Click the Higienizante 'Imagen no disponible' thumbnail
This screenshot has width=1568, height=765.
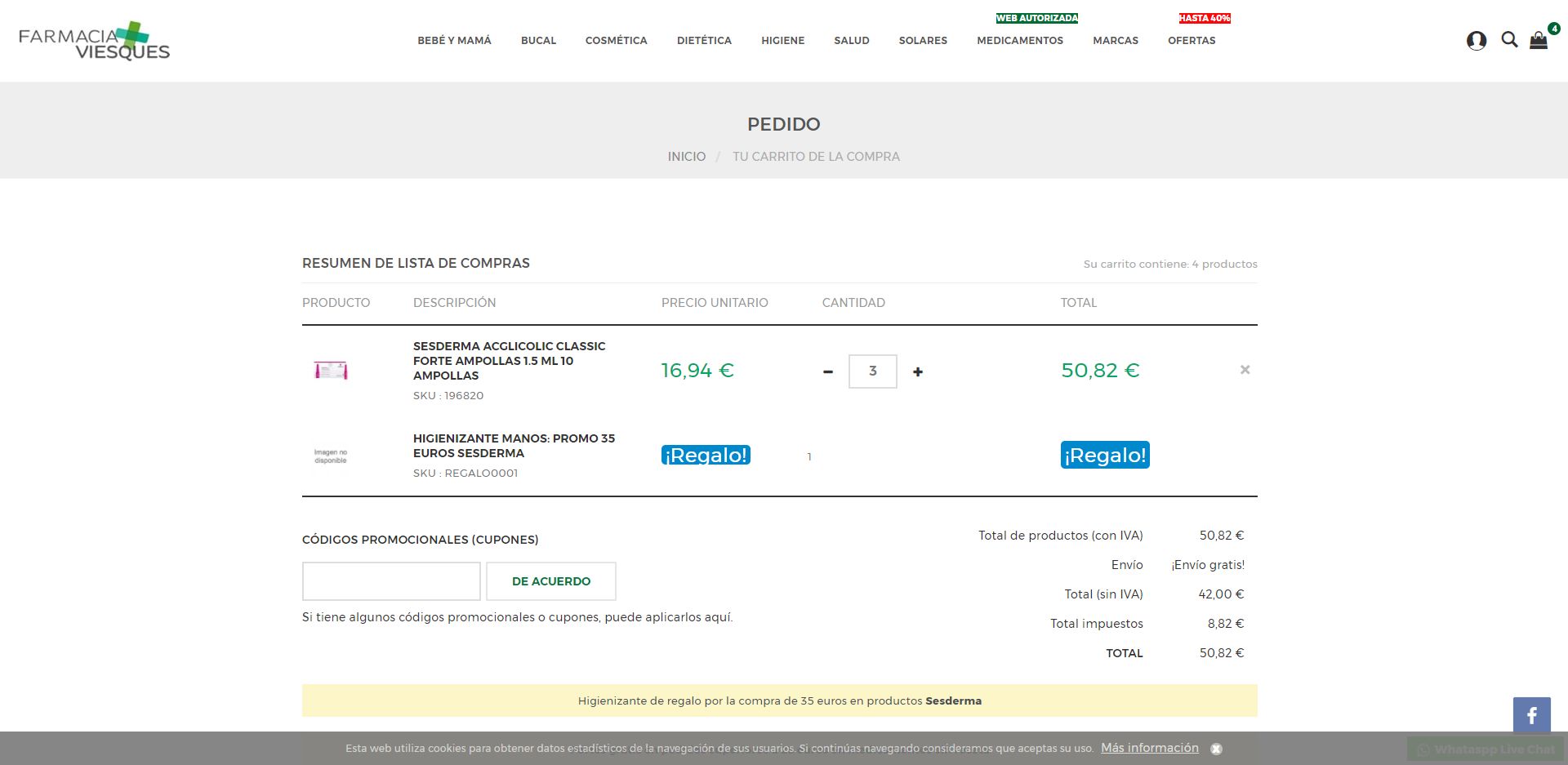331,456
